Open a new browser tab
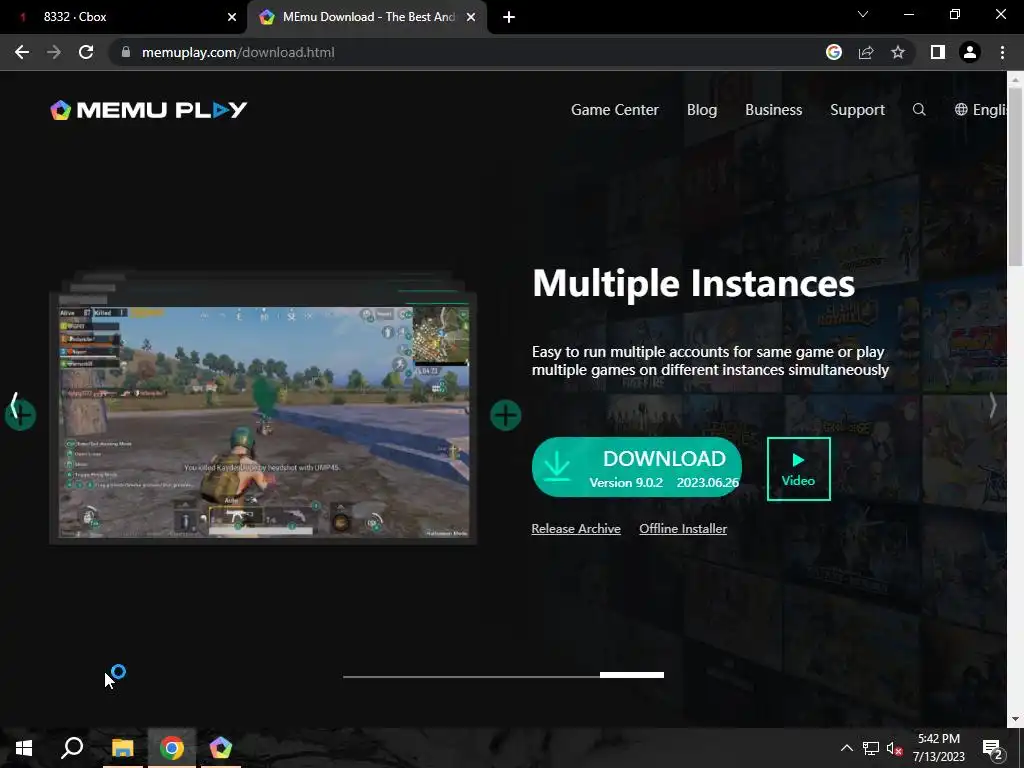The height and width of the screenshot is (768, 1024). tap(509, 17)
